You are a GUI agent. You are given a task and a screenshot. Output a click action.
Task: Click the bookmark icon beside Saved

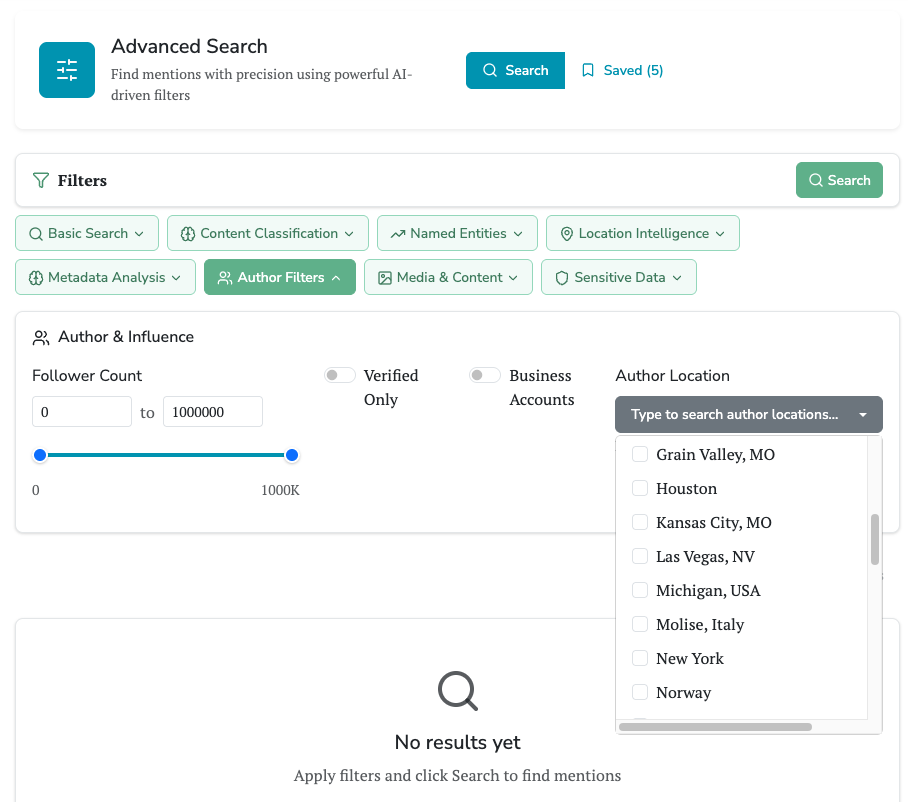click(x=588, y=70)
